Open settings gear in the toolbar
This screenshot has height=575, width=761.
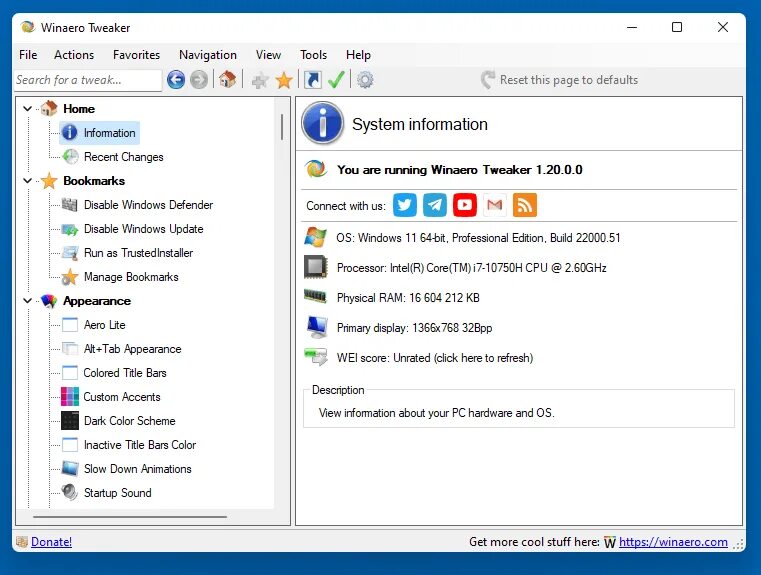click(365, 80)
